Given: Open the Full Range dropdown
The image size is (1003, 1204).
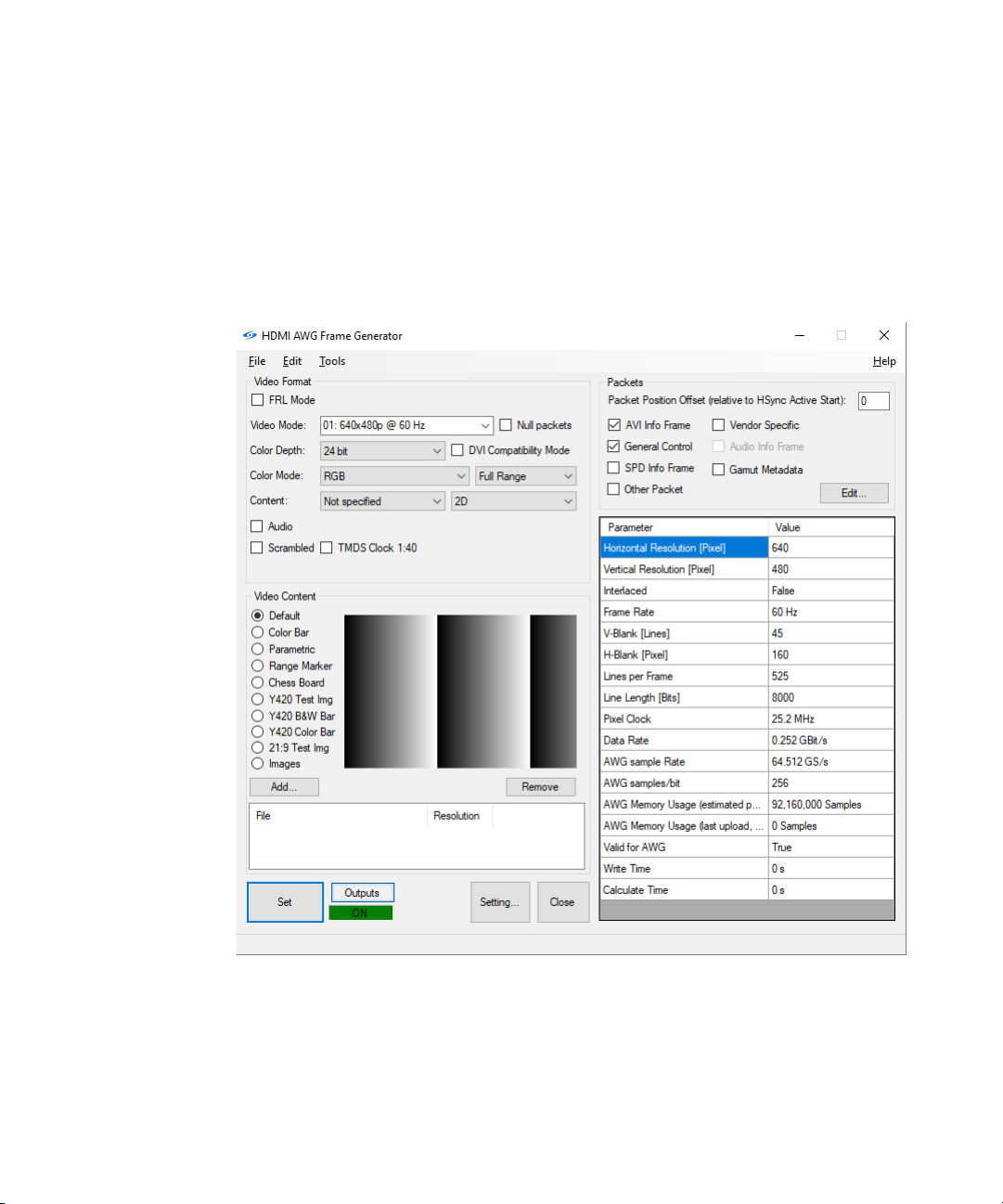Looking at the screenshot, I should coord(526,476).
